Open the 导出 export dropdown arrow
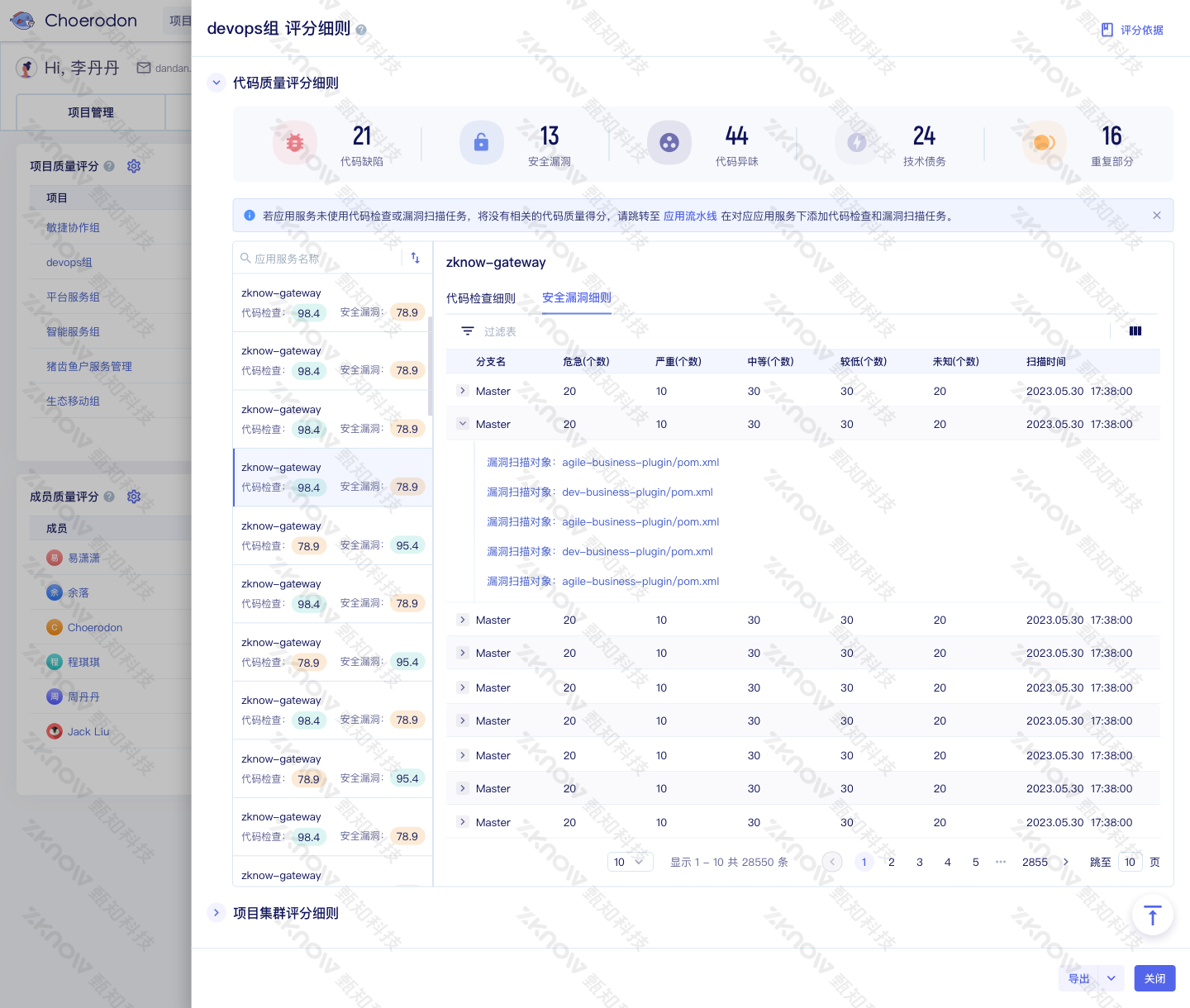Viewport: 1190px width, 1008px height. (1111, 978)
